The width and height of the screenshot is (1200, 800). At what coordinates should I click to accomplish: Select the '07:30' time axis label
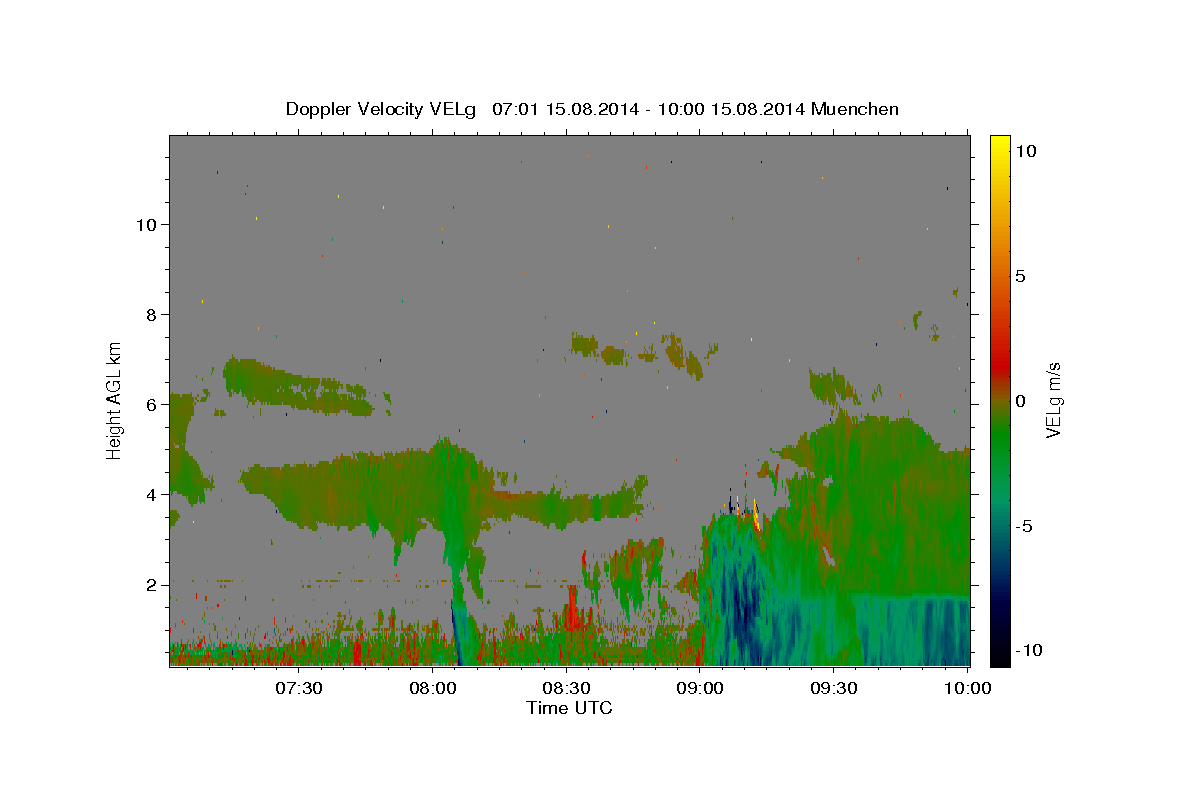tap(298, 688)
